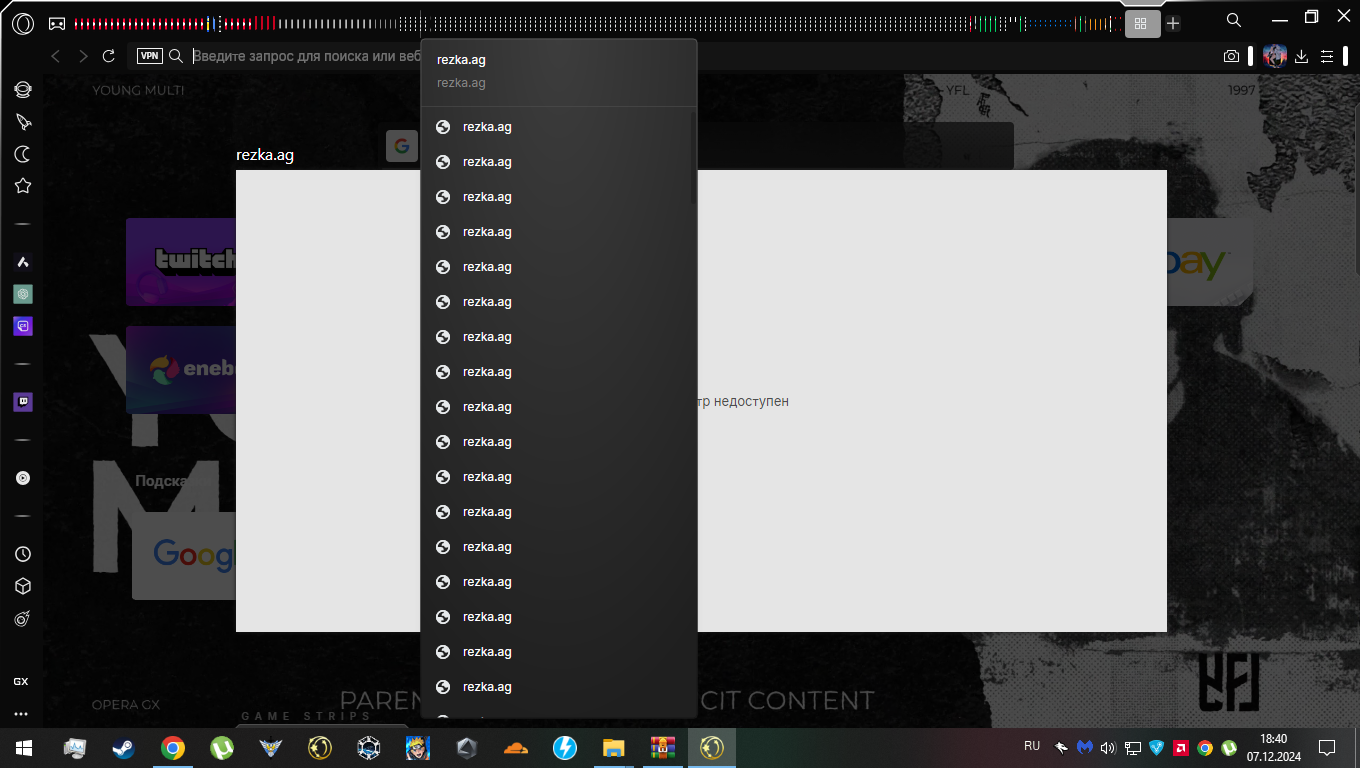Open the Opera menu logo button
This screenshot has width=1360, height=768.
(23, 23)
